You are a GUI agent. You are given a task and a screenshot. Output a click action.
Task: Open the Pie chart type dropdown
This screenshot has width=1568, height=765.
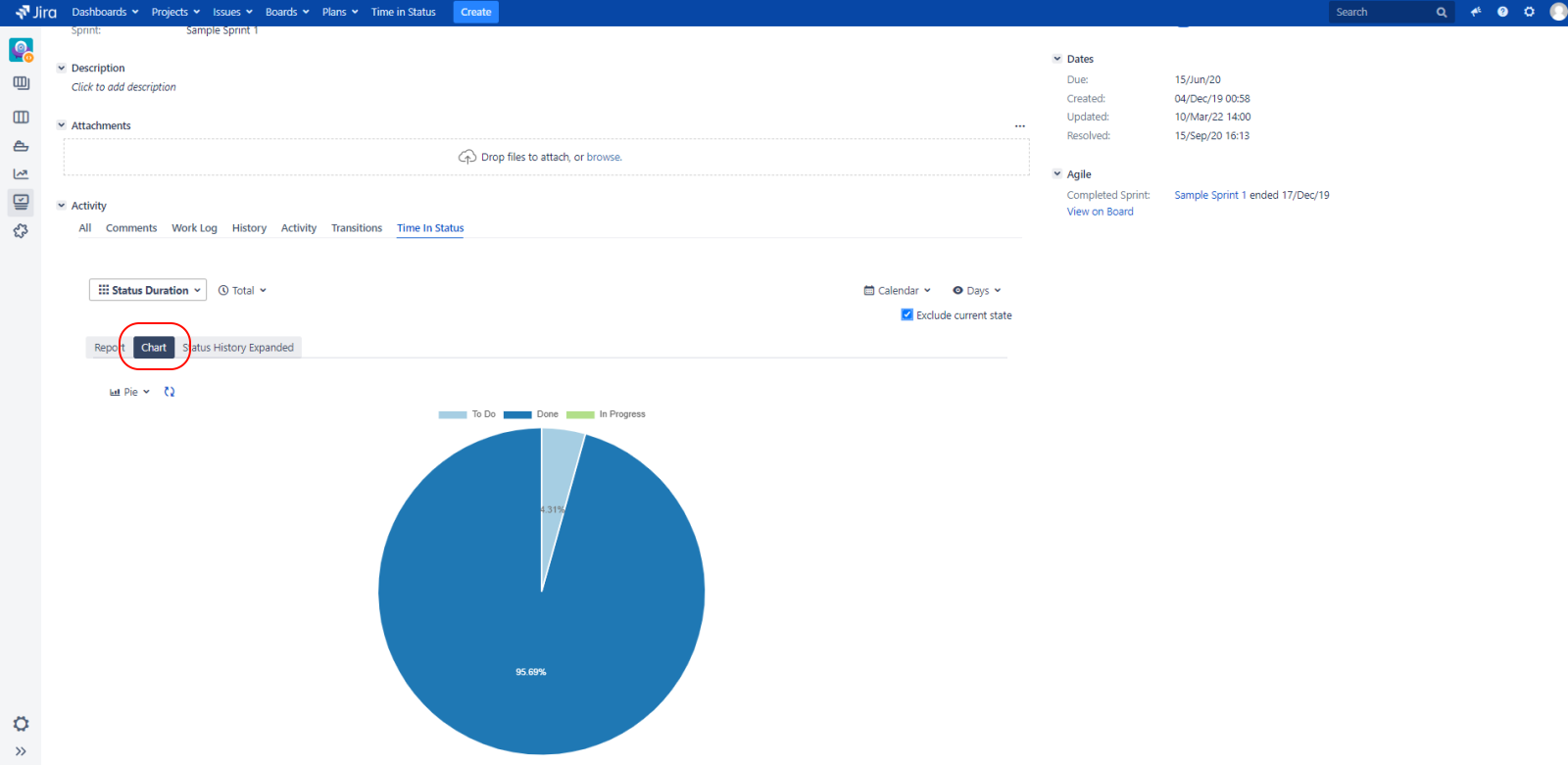pos(130,392)
